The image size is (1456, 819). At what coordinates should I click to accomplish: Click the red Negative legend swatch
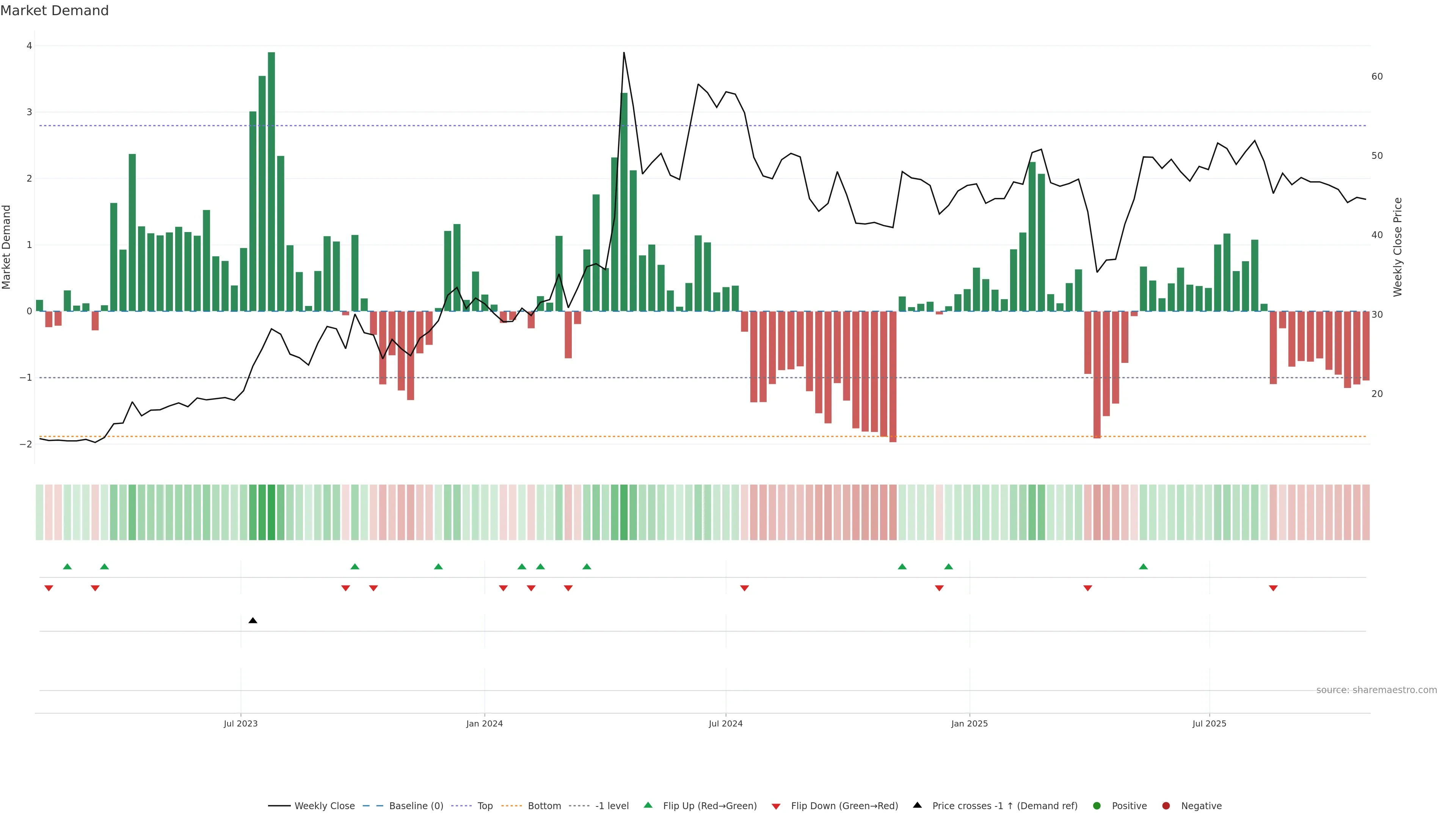[x=1166, y=806]
